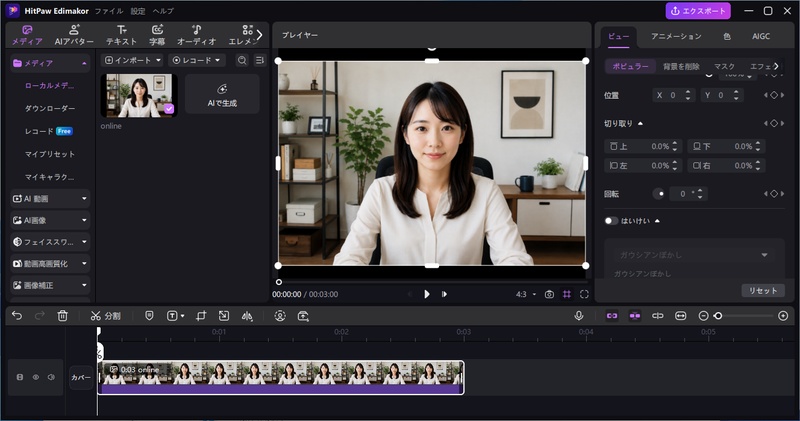The image size is (800, 421).
Task: Collapse the 切り取り section
Action: click(640, 123)
